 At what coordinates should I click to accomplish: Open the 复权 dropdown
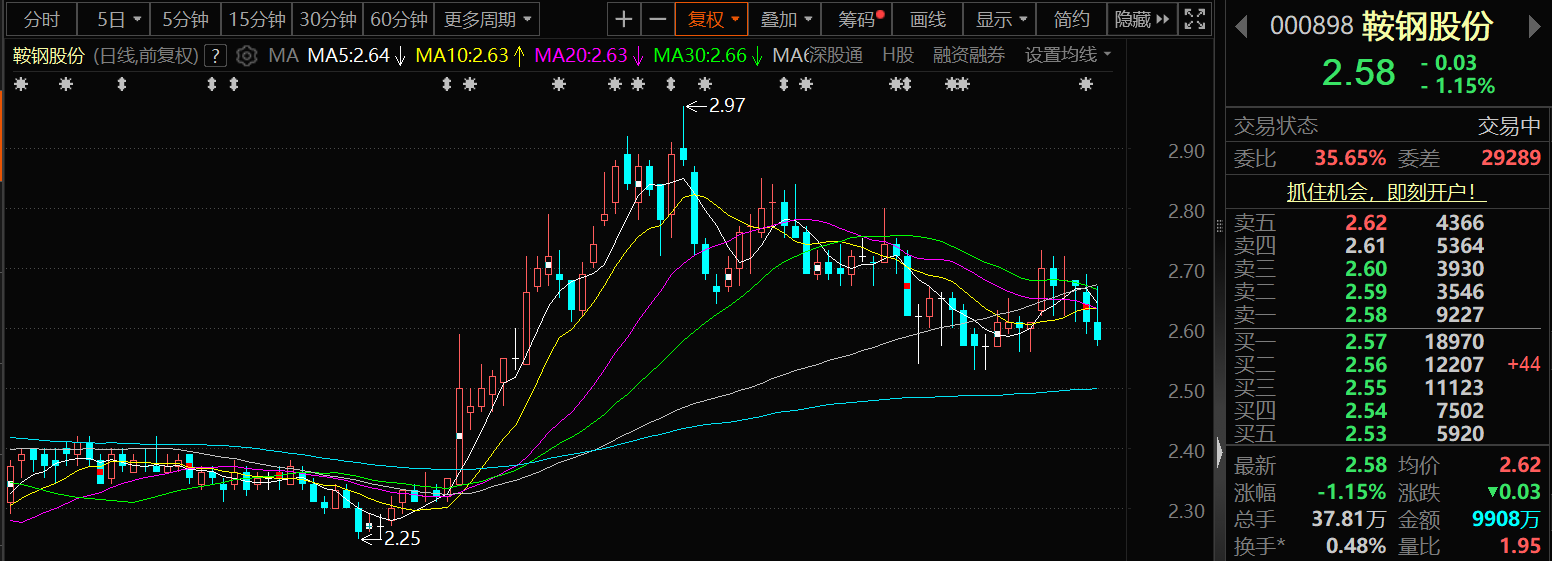[712, 19]
